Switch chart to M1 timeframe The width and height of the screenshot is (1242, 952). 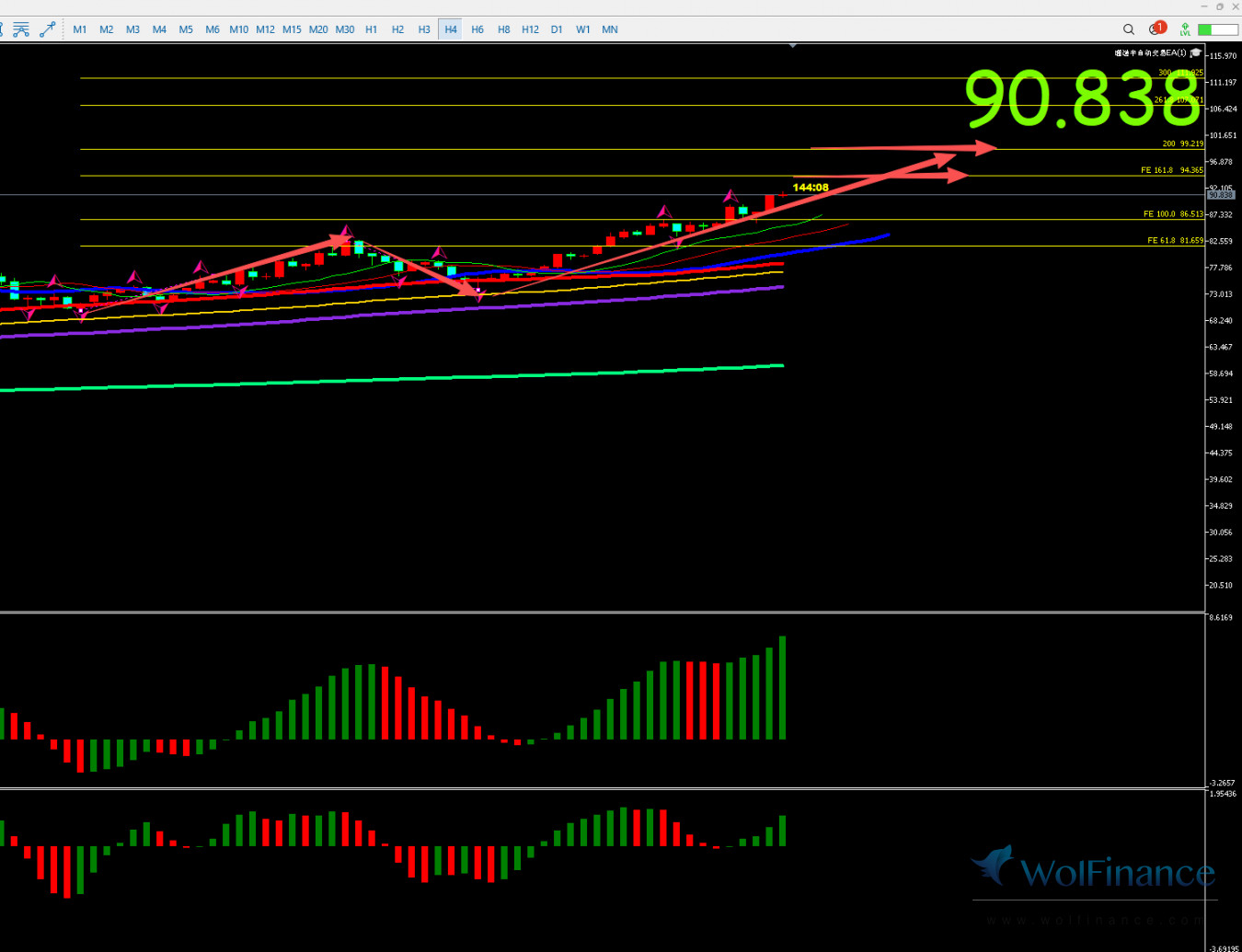point(80,29)
